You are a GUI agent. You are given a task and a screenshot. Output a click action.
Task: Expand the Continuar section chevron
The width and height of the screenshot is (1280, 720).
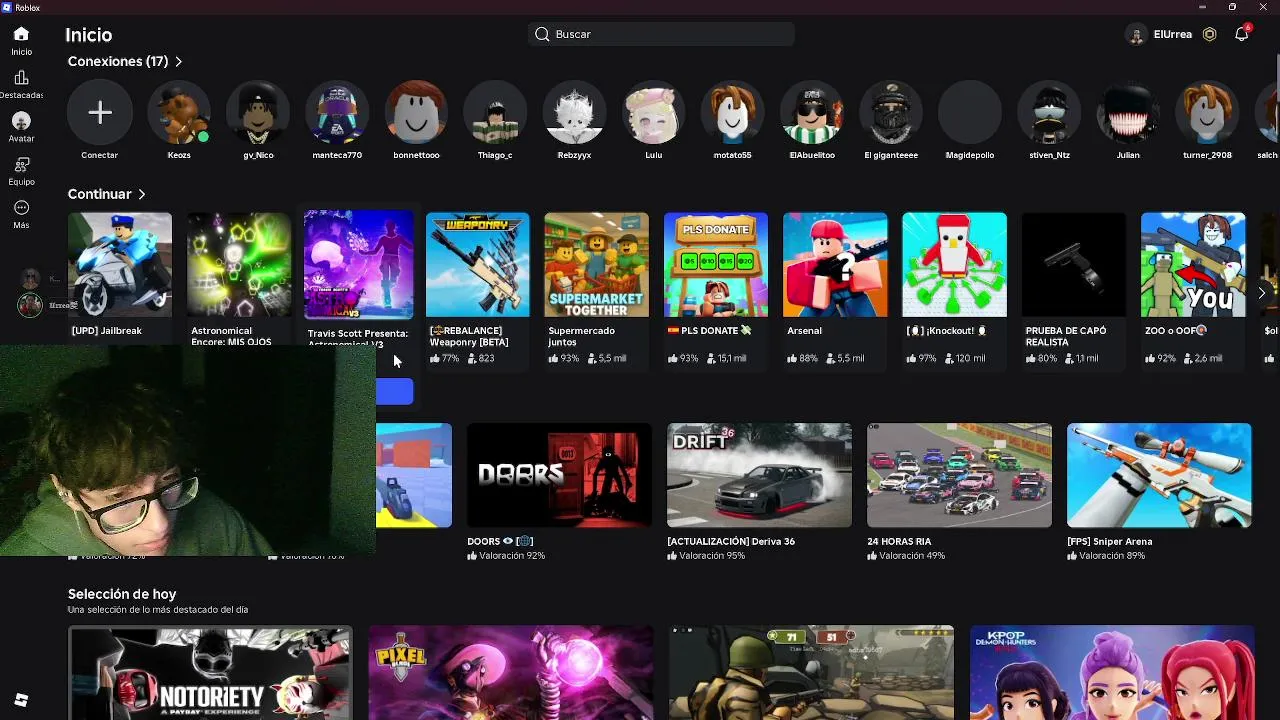coord(142,194)
